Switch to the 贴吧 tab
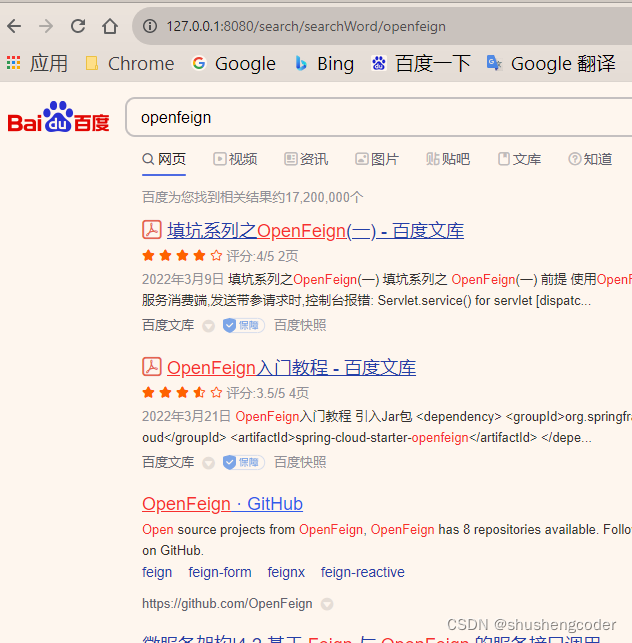 (x=448, y=159)
